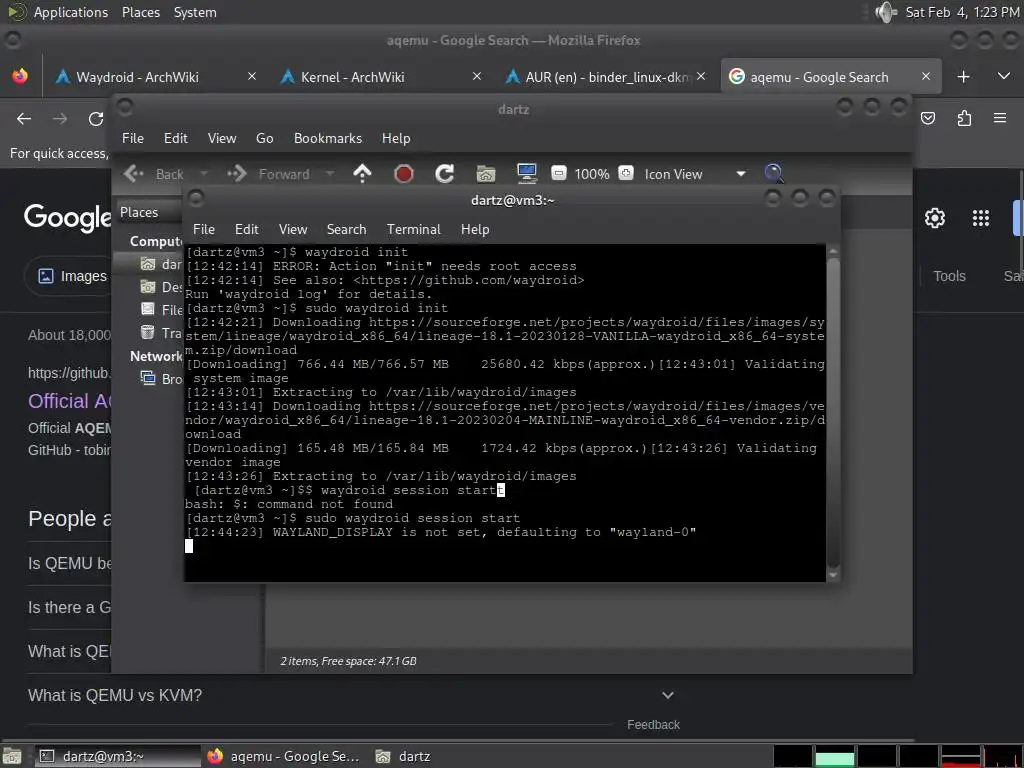Open View menu in terminal window
The height and width of the screenshot is (768, 1024).
[x=293, y=229]
